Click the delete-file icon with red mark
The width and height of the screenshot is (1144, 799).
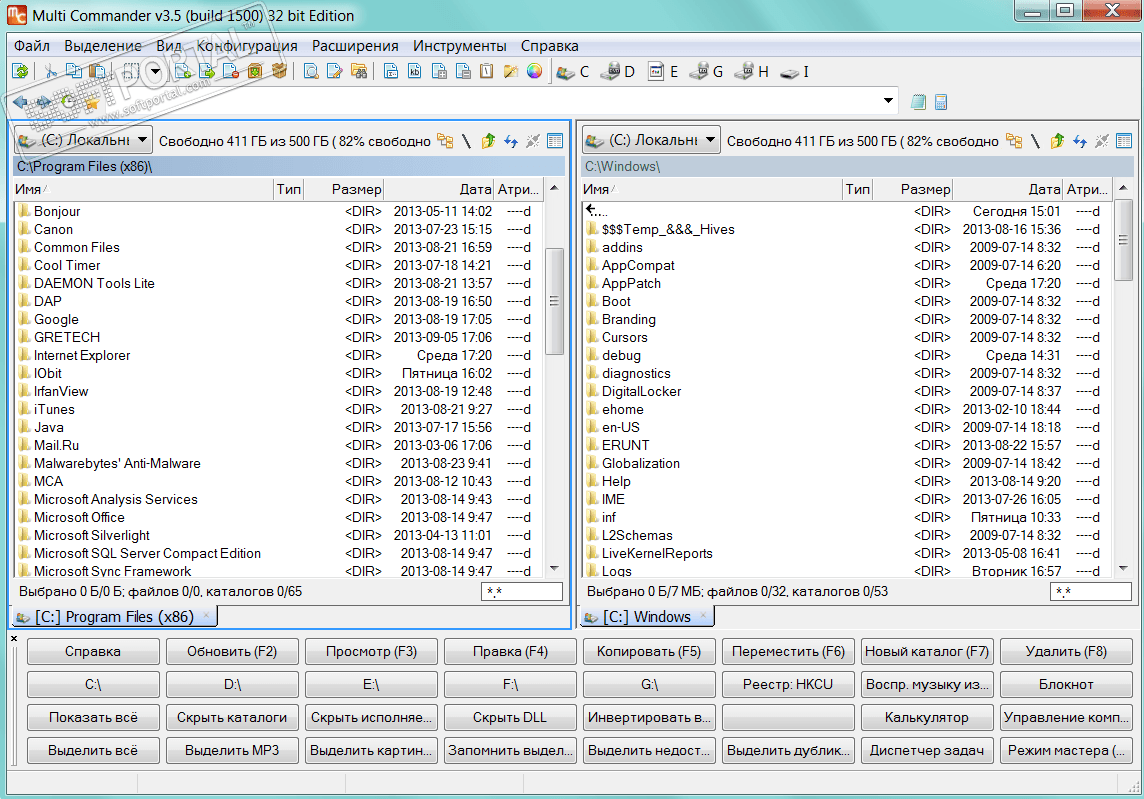point(231,72)
